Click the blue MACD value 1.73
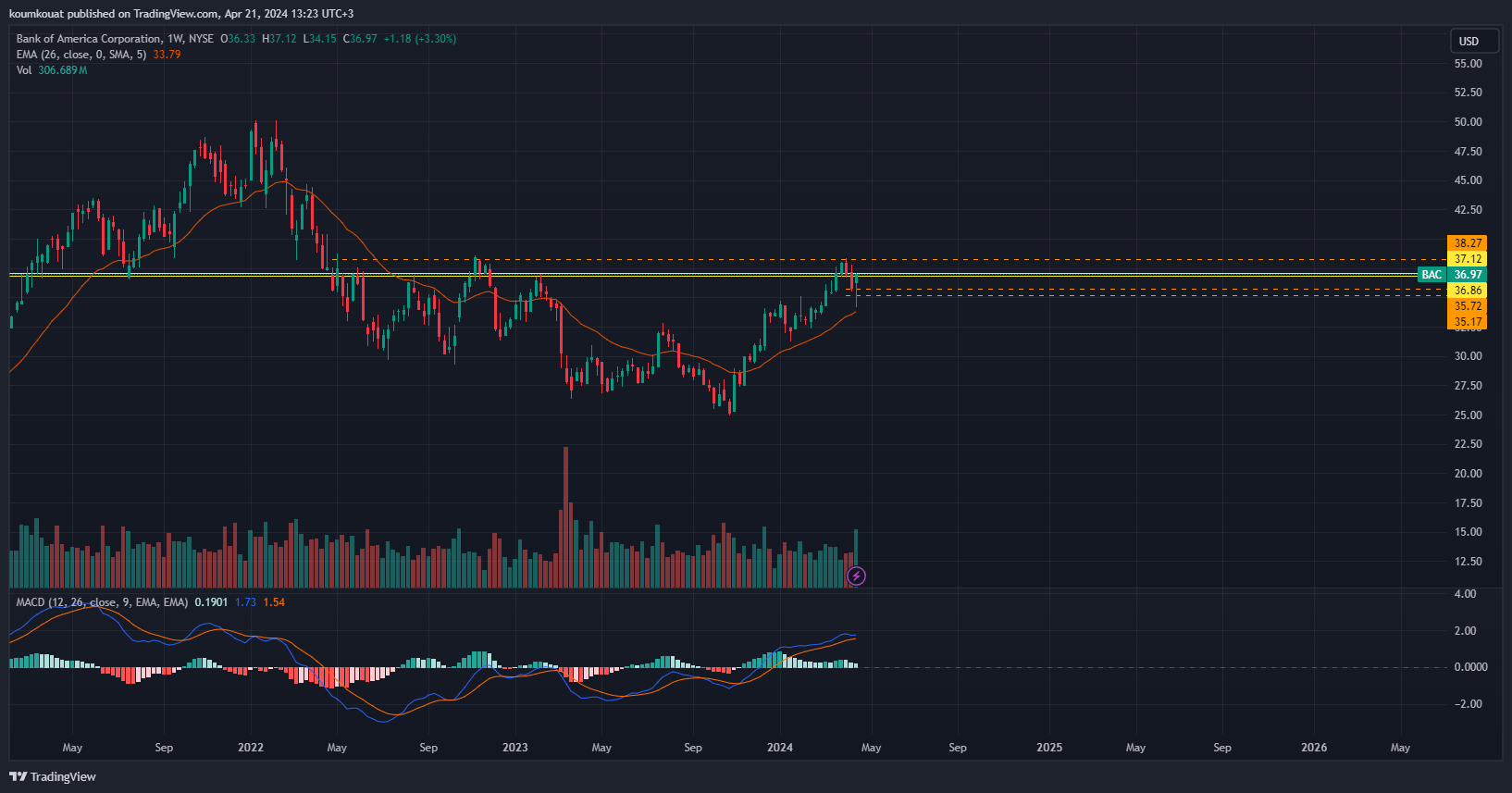Image resolution: width=1512 pixels, height=793 pixels. click(x=245, y=602)
